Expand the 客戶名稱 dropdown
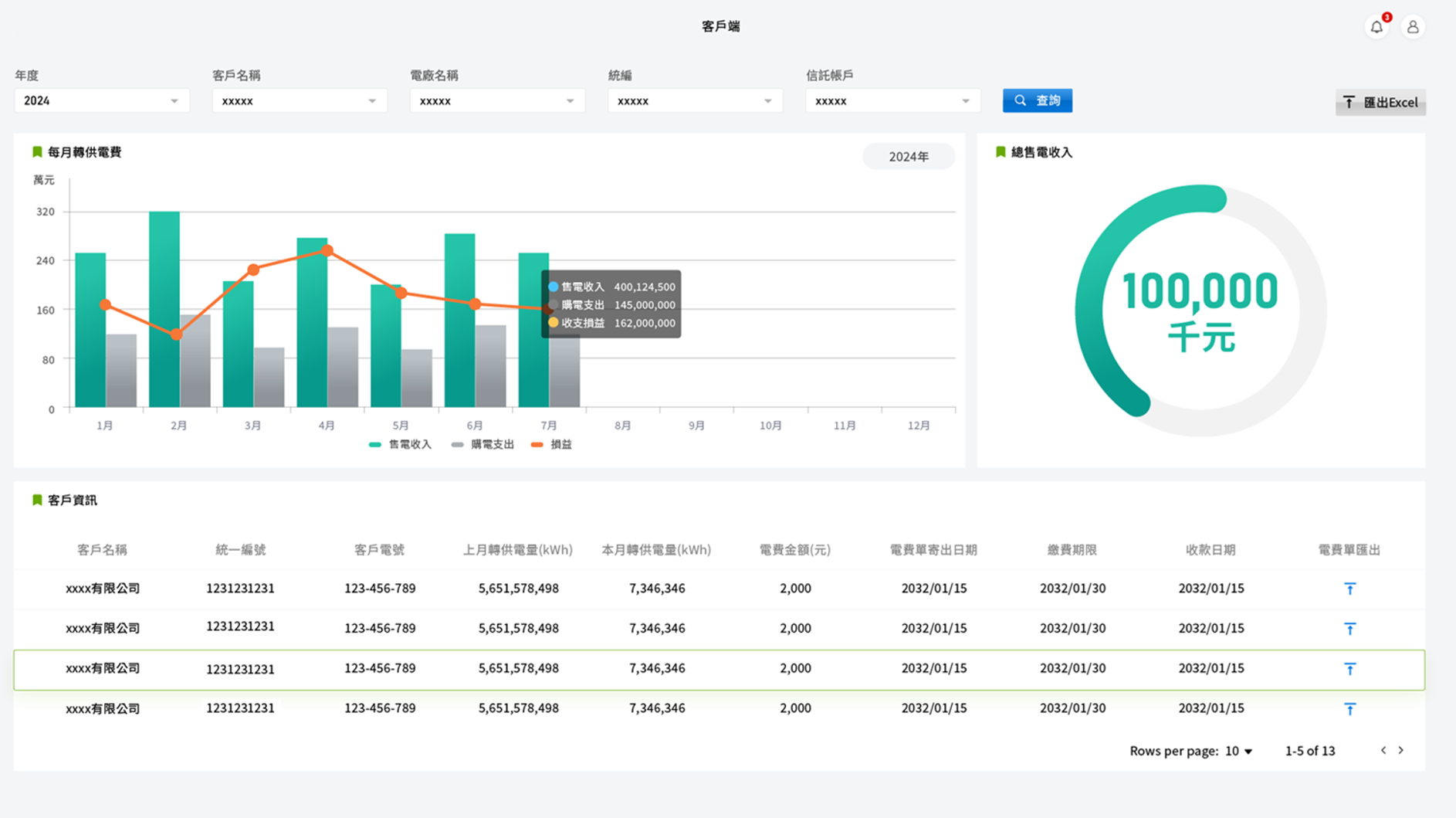This screenshot has height=818, width=1456. click(x=300, y=100)
